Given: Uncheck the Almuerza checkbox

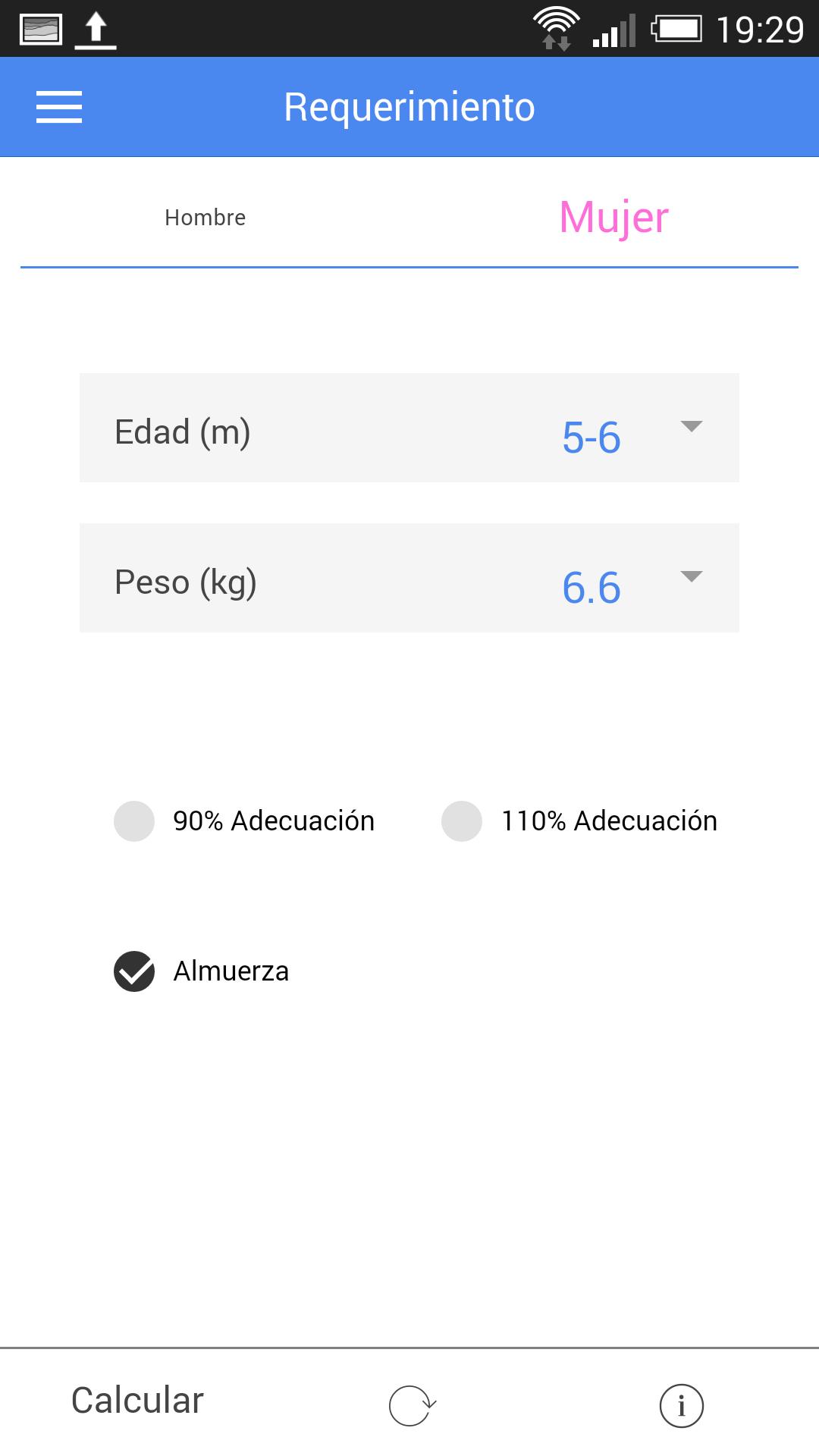Looking at the screenshot, I should click(x=134, y=971).
